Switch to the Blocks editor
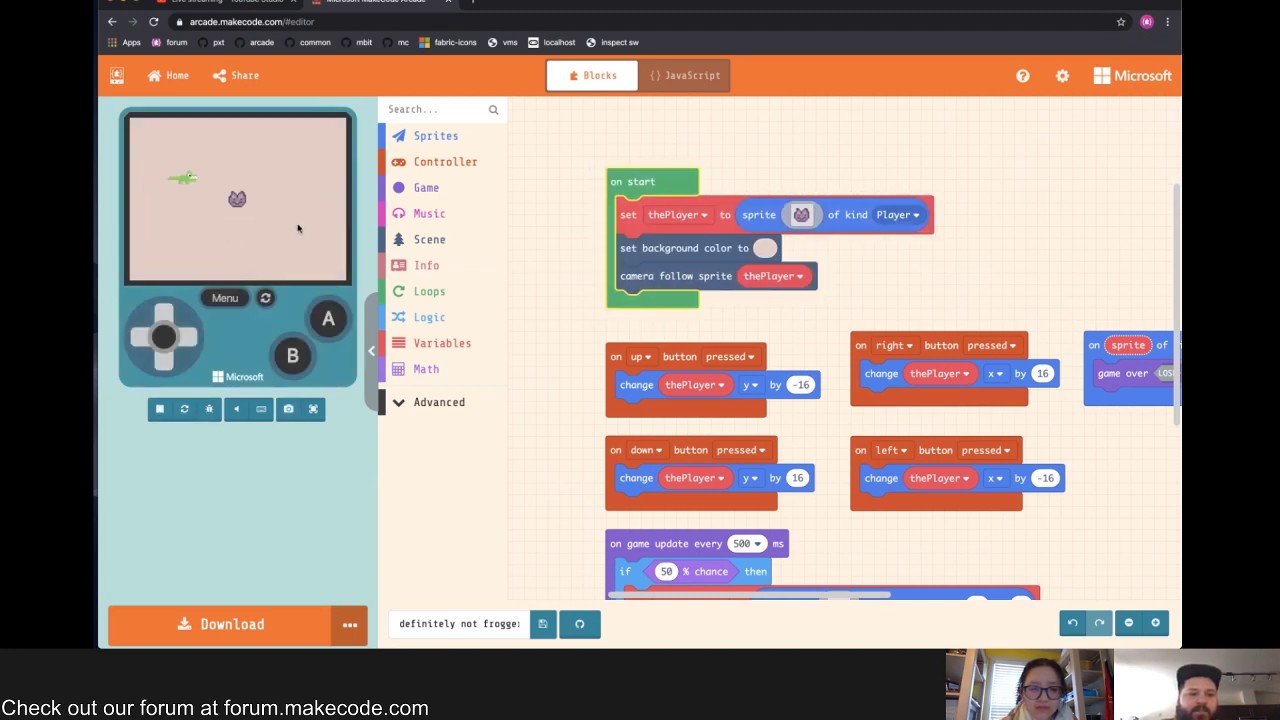This screenshot has height=720, width=1280. coord(592,75)
